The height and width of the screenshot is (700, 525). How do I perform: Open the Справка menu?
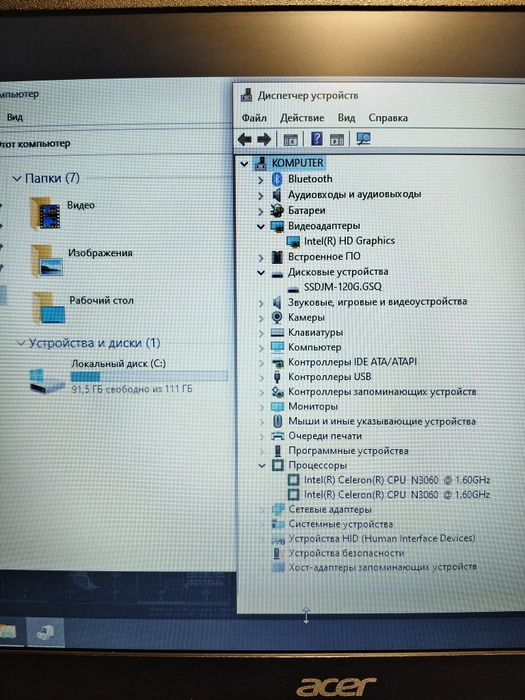point(388,118)
